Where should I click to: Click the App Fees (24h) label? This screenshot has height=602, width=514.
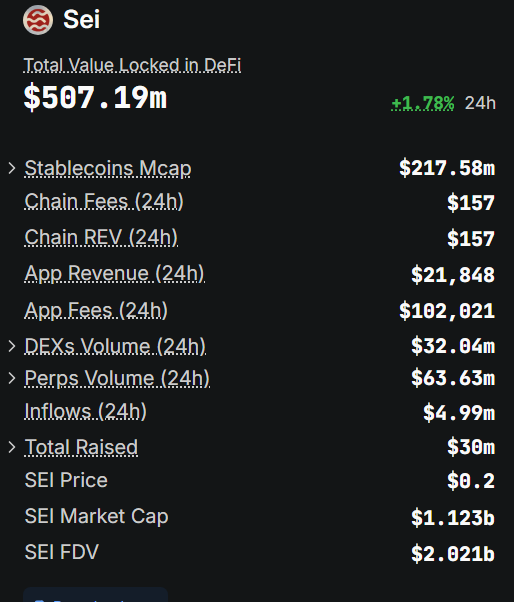[x=96, y=310]
